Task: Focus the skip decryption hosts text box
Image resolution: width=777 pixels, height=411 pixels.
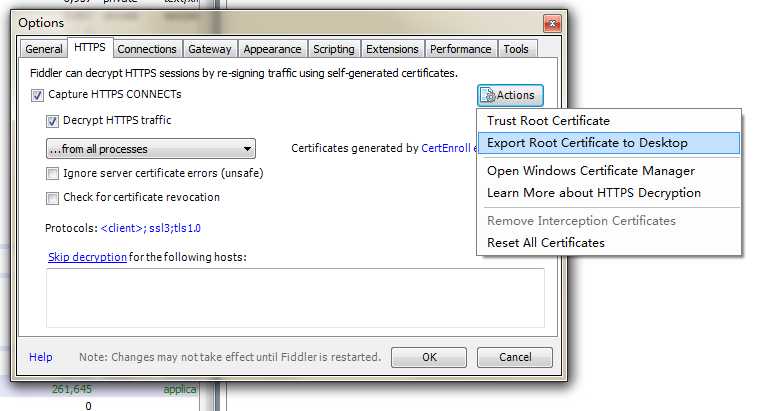Action: 295,298
